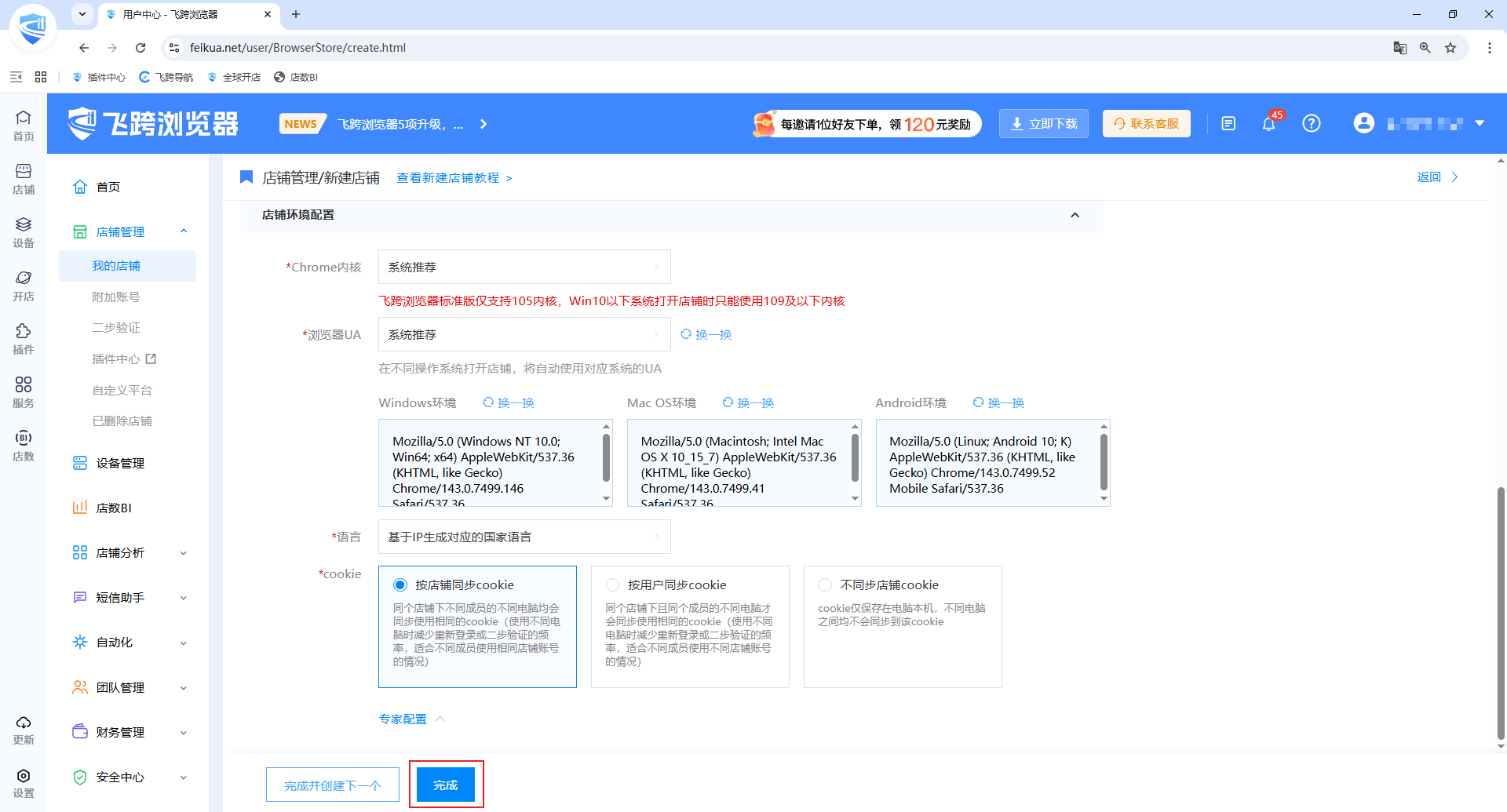Open 附加账号 in the sidebar
Image resolution: width=1507 pixels, height=812 pixels.
point(116,297)
